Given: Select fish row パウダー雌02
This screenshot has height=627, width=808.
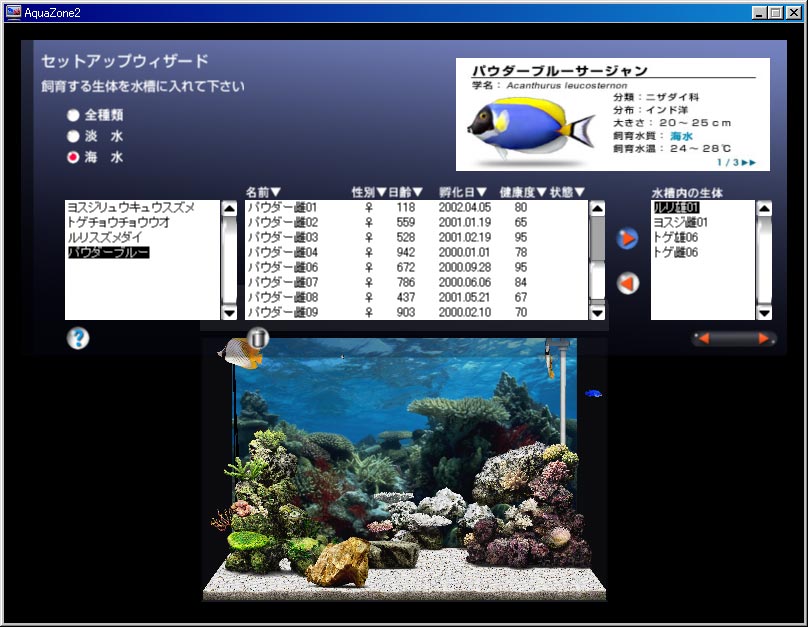Looking at the screenshot, I should (x=416, y=223).
